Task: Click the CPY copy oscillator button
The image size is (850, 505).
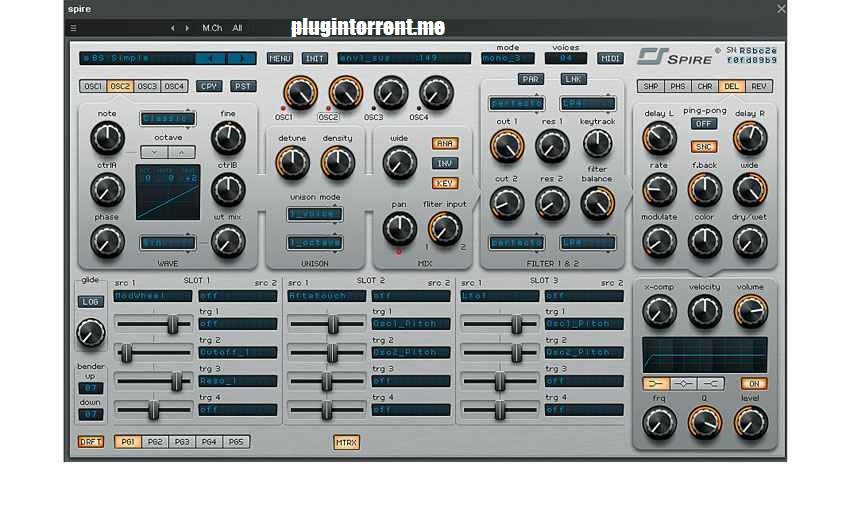Action: point(209,86)
